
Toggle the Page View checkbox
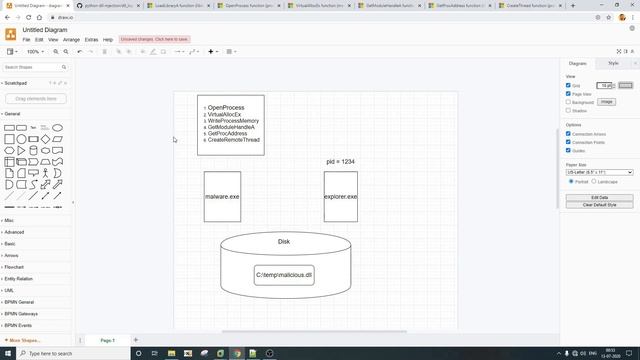pos(568,94)
